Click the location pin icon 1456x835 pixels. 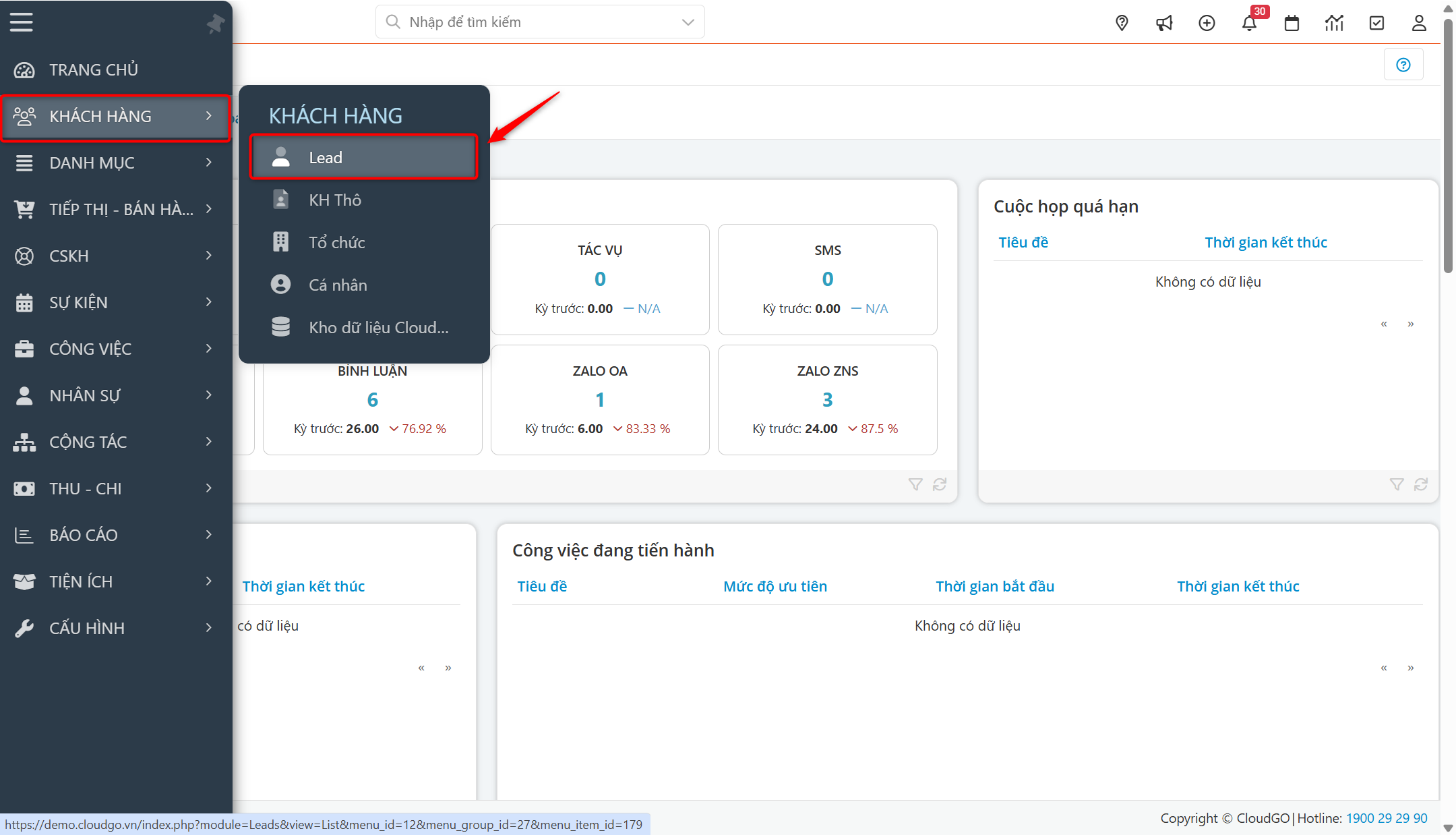[x=1122, y=22]
